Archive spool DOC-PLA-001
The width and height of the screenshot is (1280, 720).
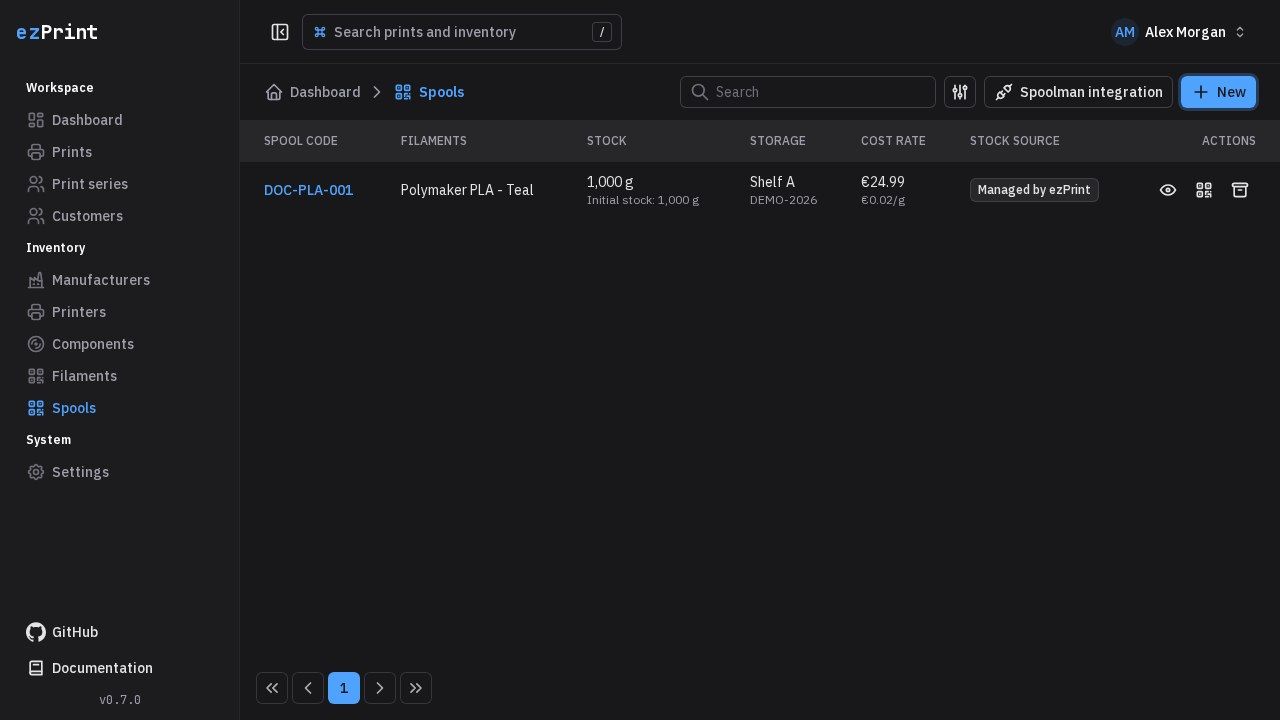tap(1240, 190)
